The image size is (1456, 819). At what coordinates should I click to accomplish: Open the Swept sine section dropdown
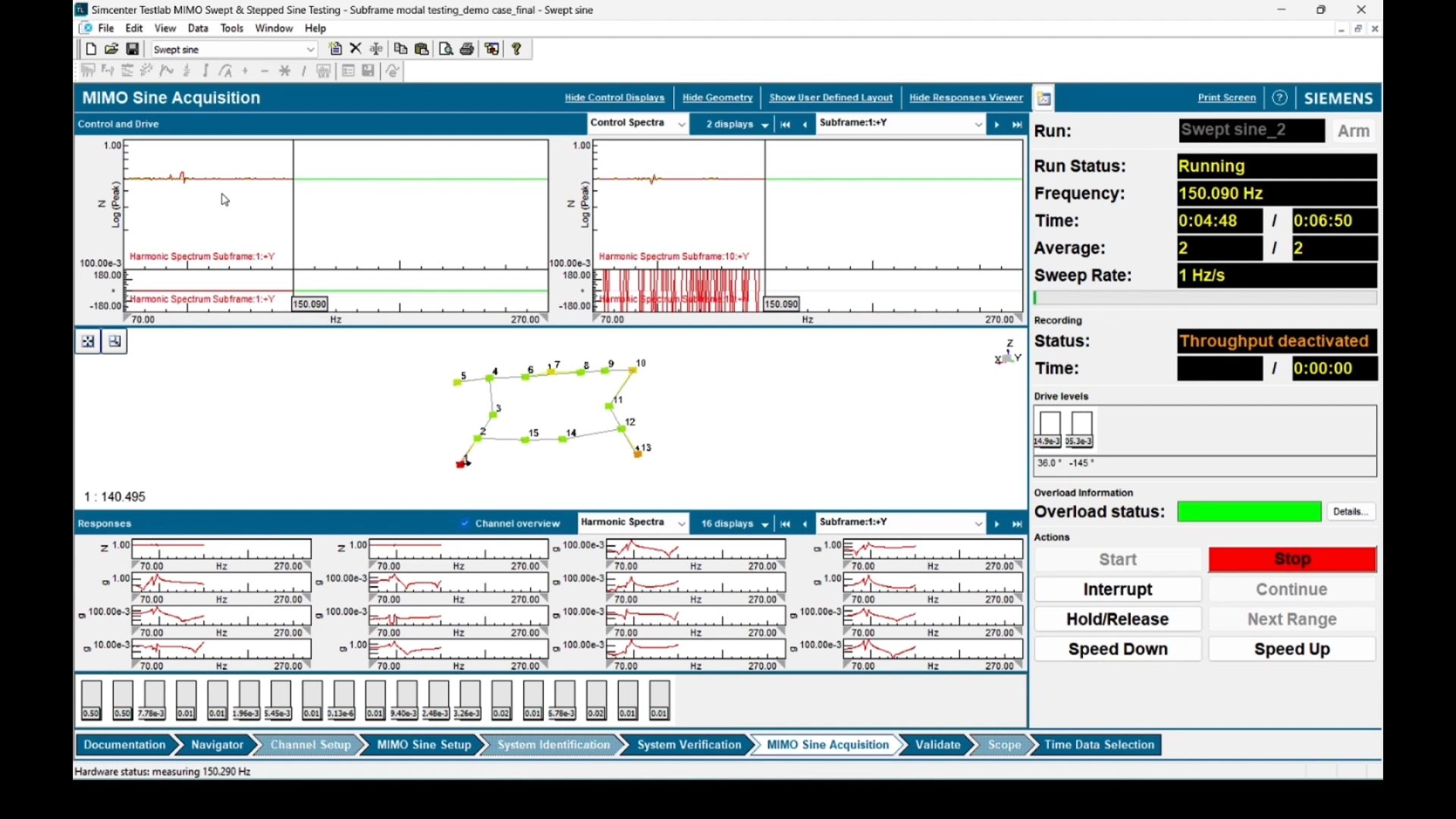point(310,49)
